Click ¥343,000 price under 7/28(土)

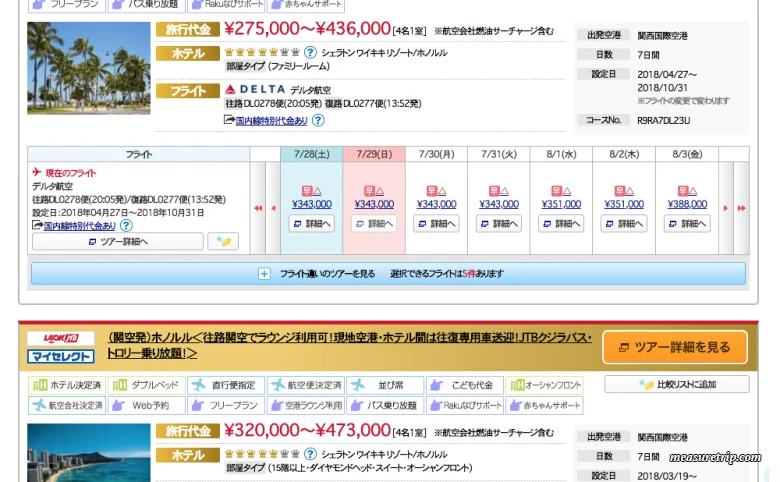click(311, 204)
